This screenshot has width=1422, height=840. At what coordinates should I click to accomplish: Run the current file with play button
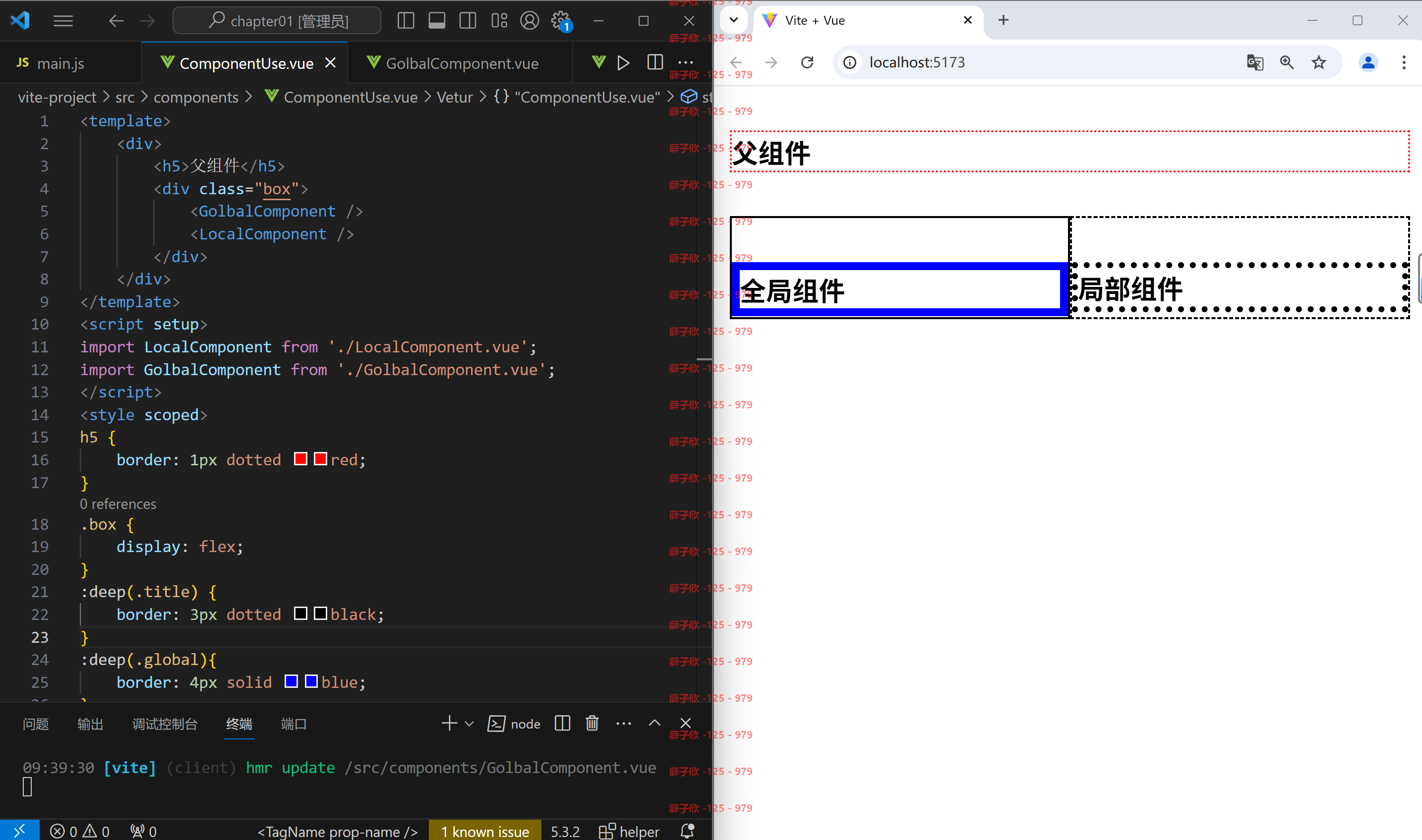(624, 62)
